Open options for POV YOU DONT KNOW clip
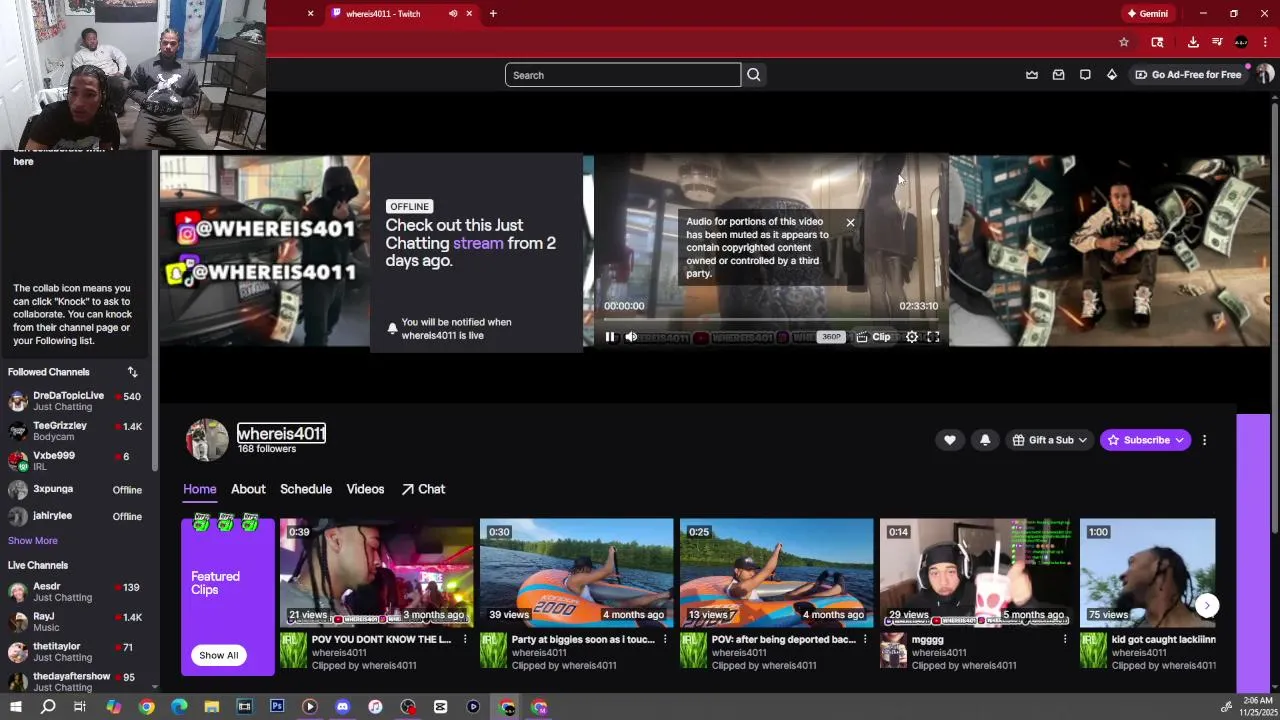1280x720 pixels. [465, 639]
